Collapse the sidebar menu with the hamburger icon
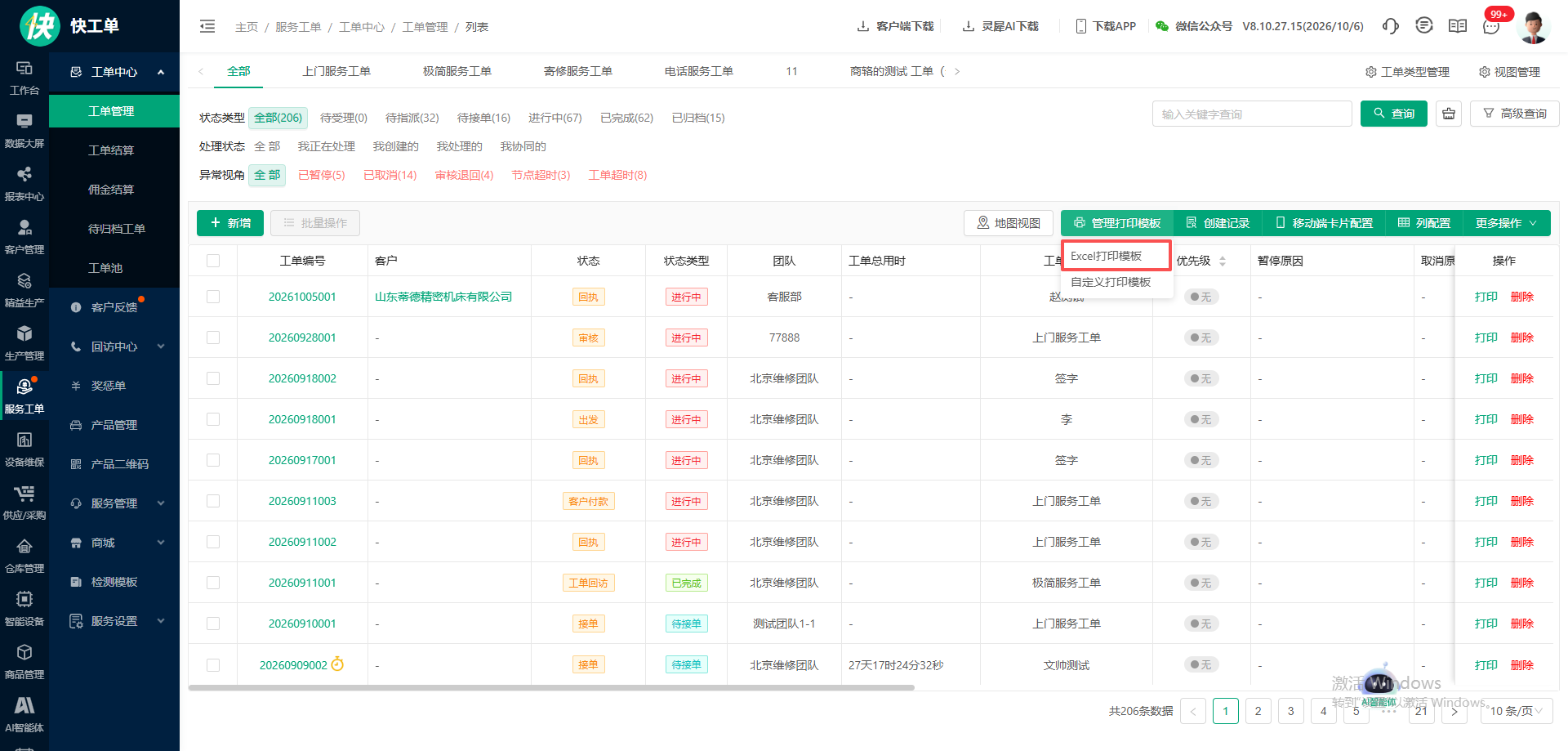Screen dimensions: 1568x751 pos(207,26)
